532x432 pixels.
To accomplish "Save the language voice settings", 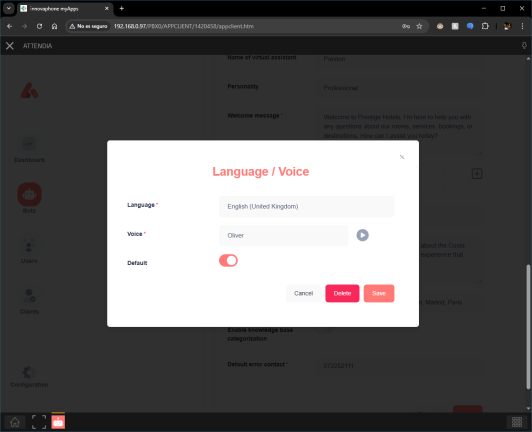I will point(379,293).
